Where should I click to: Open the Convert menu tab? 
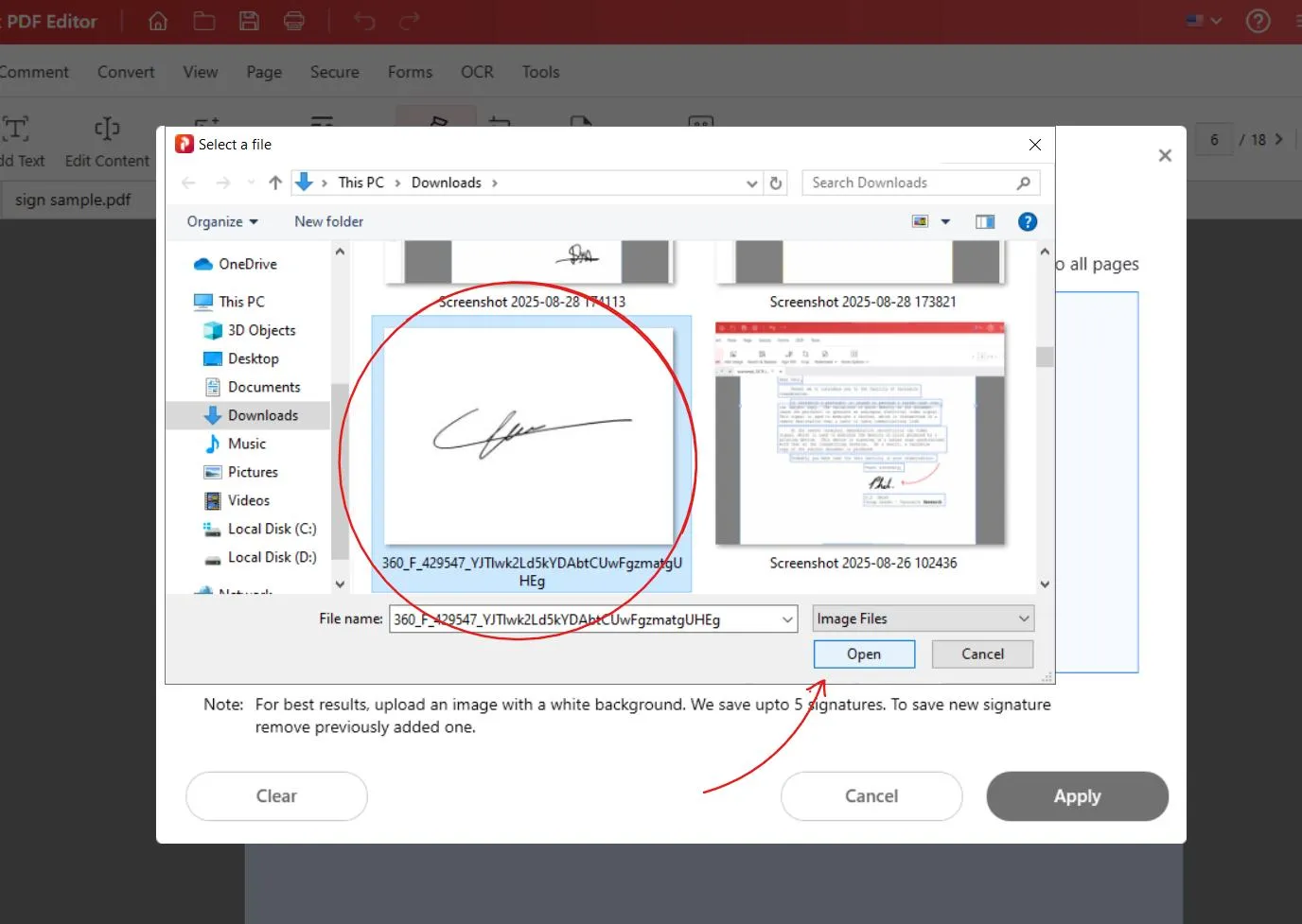tap(126, 72)
